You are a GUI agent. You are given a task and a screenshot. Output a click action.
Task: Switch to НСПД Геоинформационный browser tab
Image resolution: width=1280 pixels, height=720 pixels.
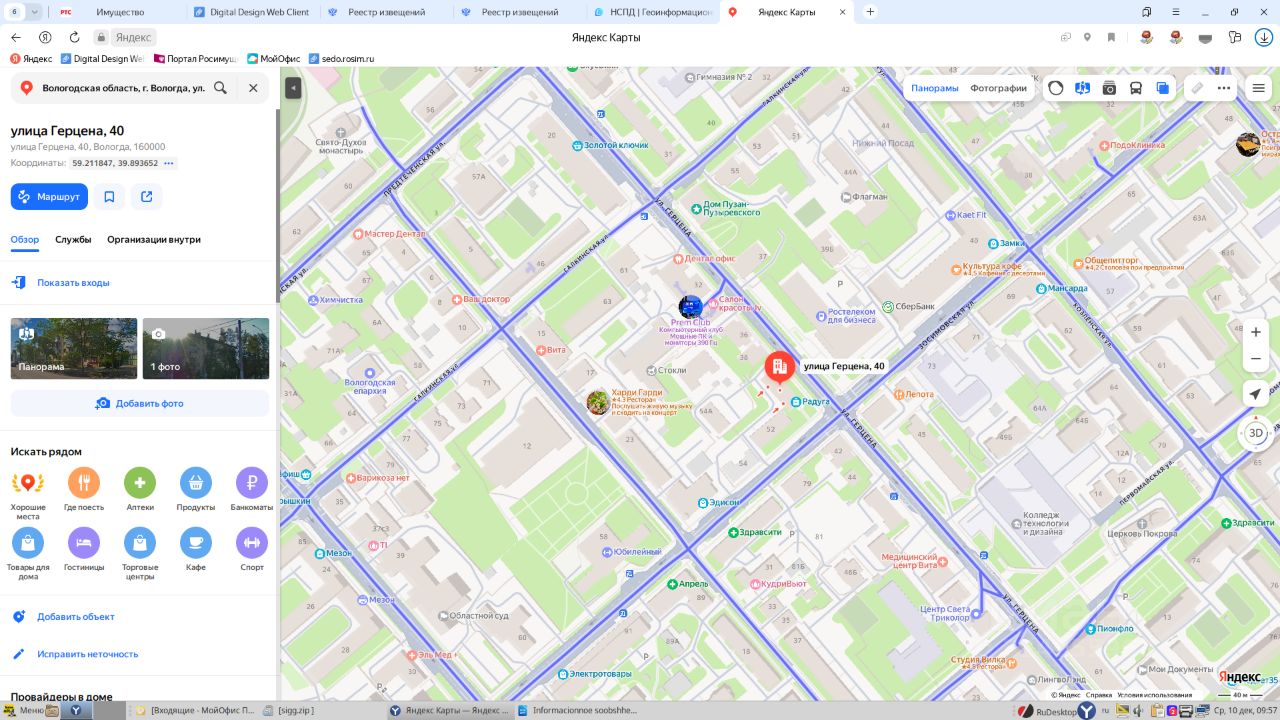tap(653, 12)
